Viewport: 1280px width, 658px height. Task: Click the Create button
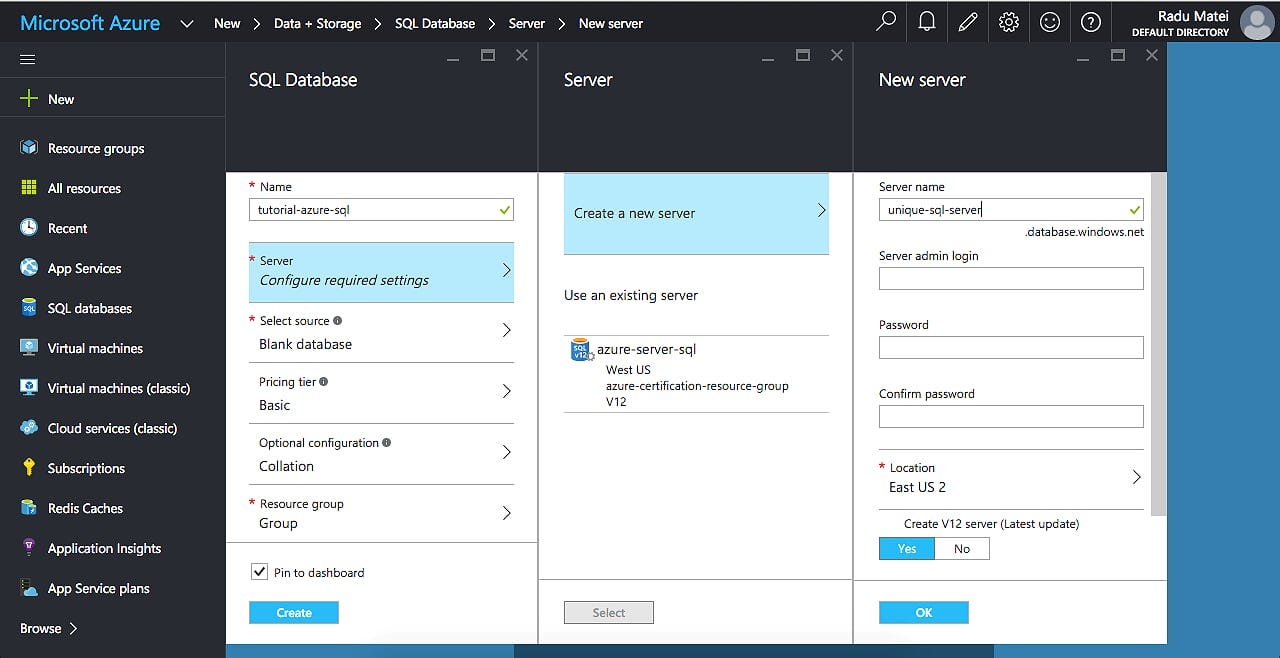click(293, 611)
